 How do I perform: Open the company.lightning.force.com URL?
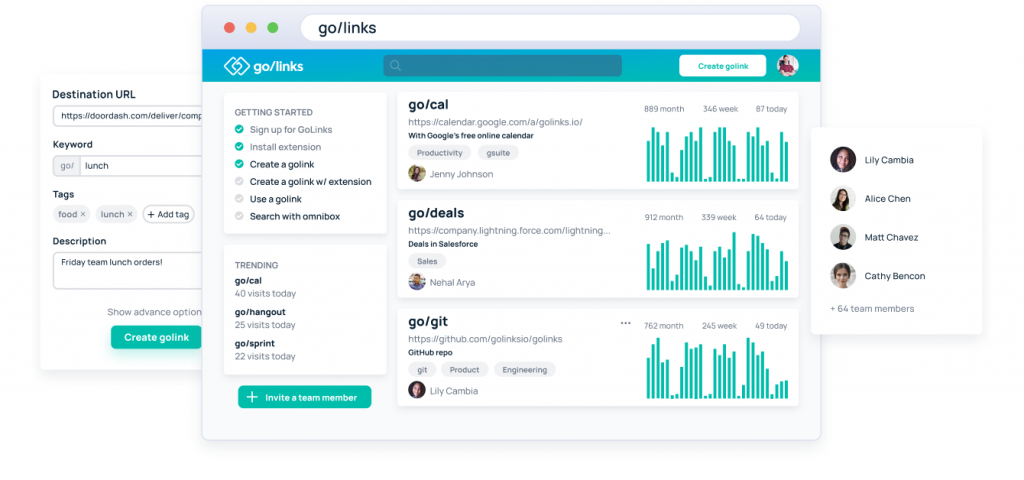pyautogui.click(x=509, y=231)
